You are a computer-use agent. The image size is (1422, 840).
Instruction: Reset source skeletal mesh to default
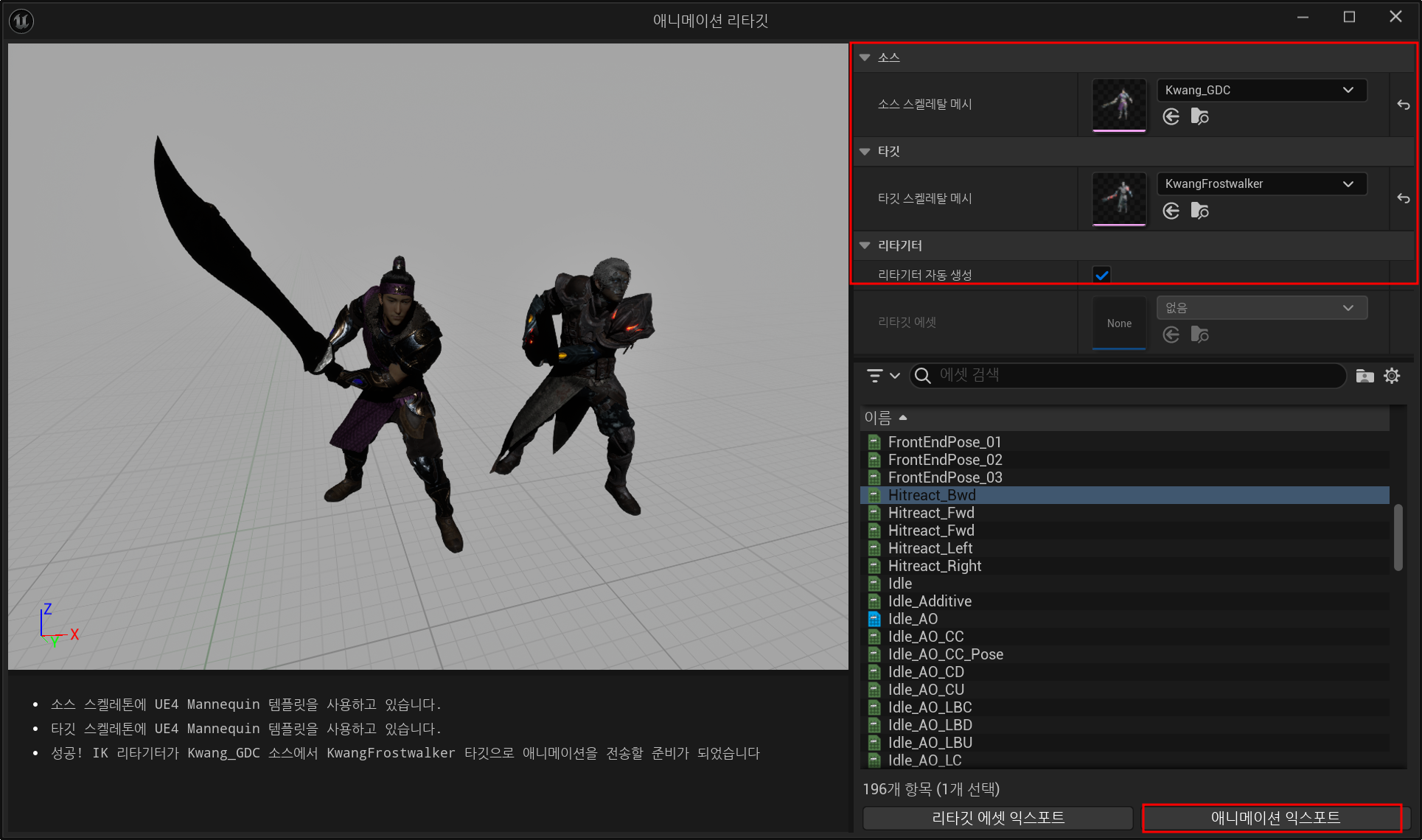click(x=1403, y=105)
